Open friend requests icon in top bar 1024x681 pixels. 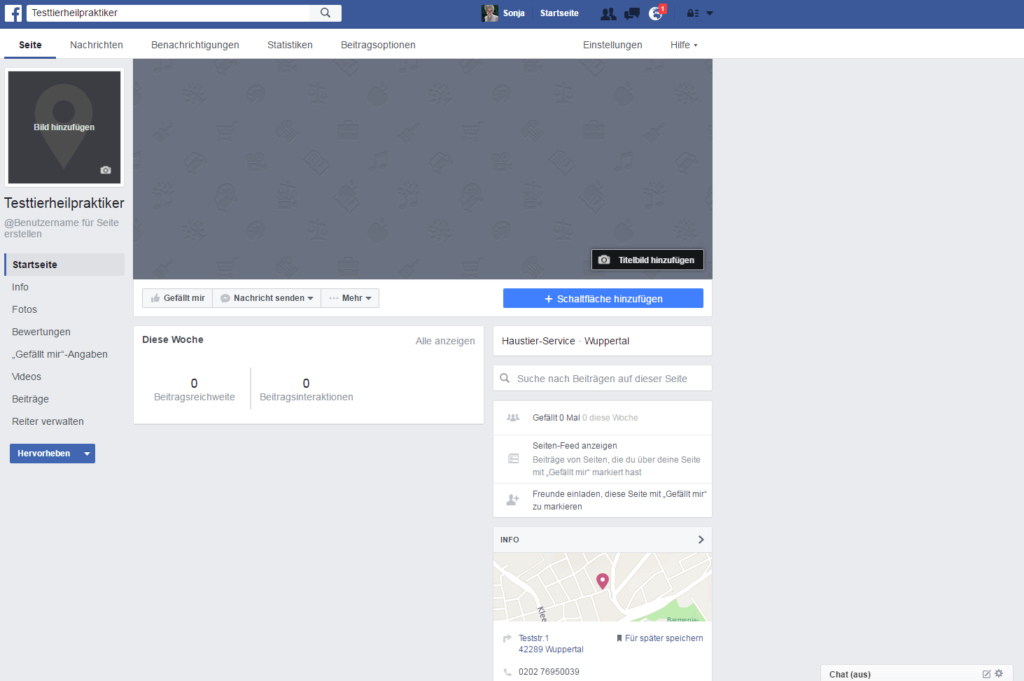[x=608, y=14]
